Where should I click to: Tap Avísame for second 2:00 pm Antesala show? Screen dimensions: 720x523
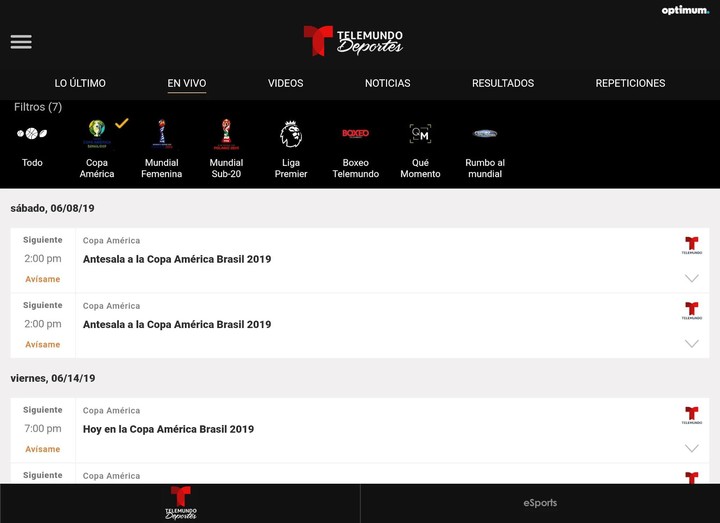tap(43, 344)
